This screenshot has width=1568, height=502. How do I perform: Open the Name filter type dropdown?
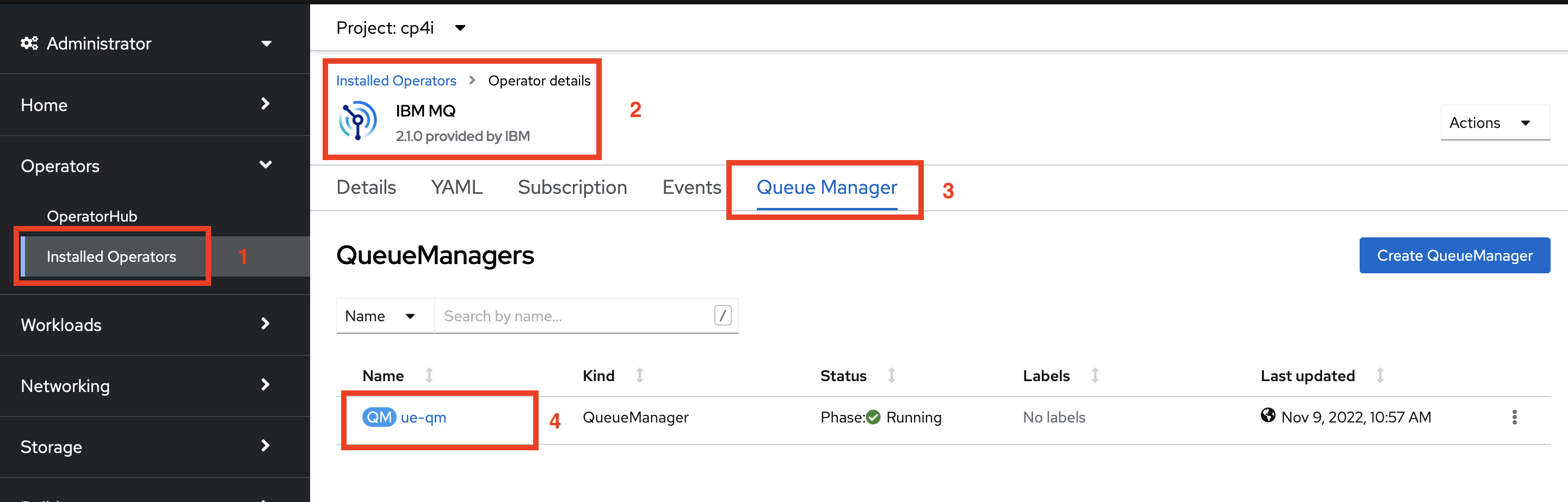click(x=385, y=316)
